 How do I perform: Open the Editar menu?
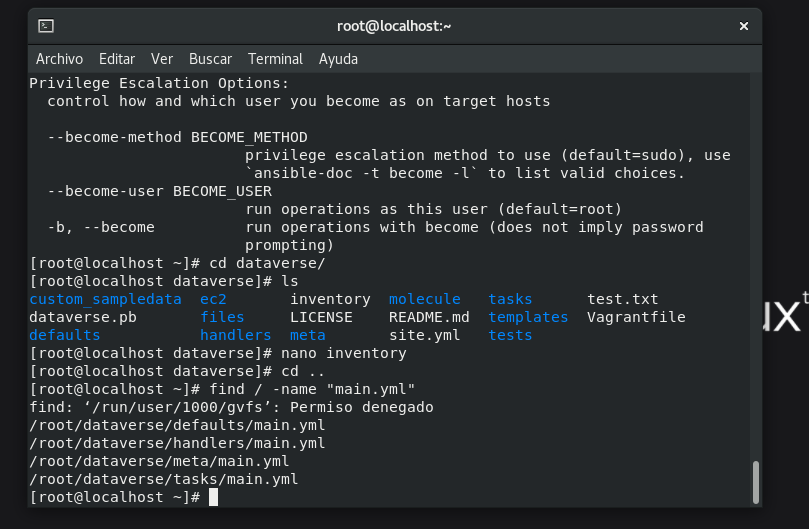pos(117,59)
